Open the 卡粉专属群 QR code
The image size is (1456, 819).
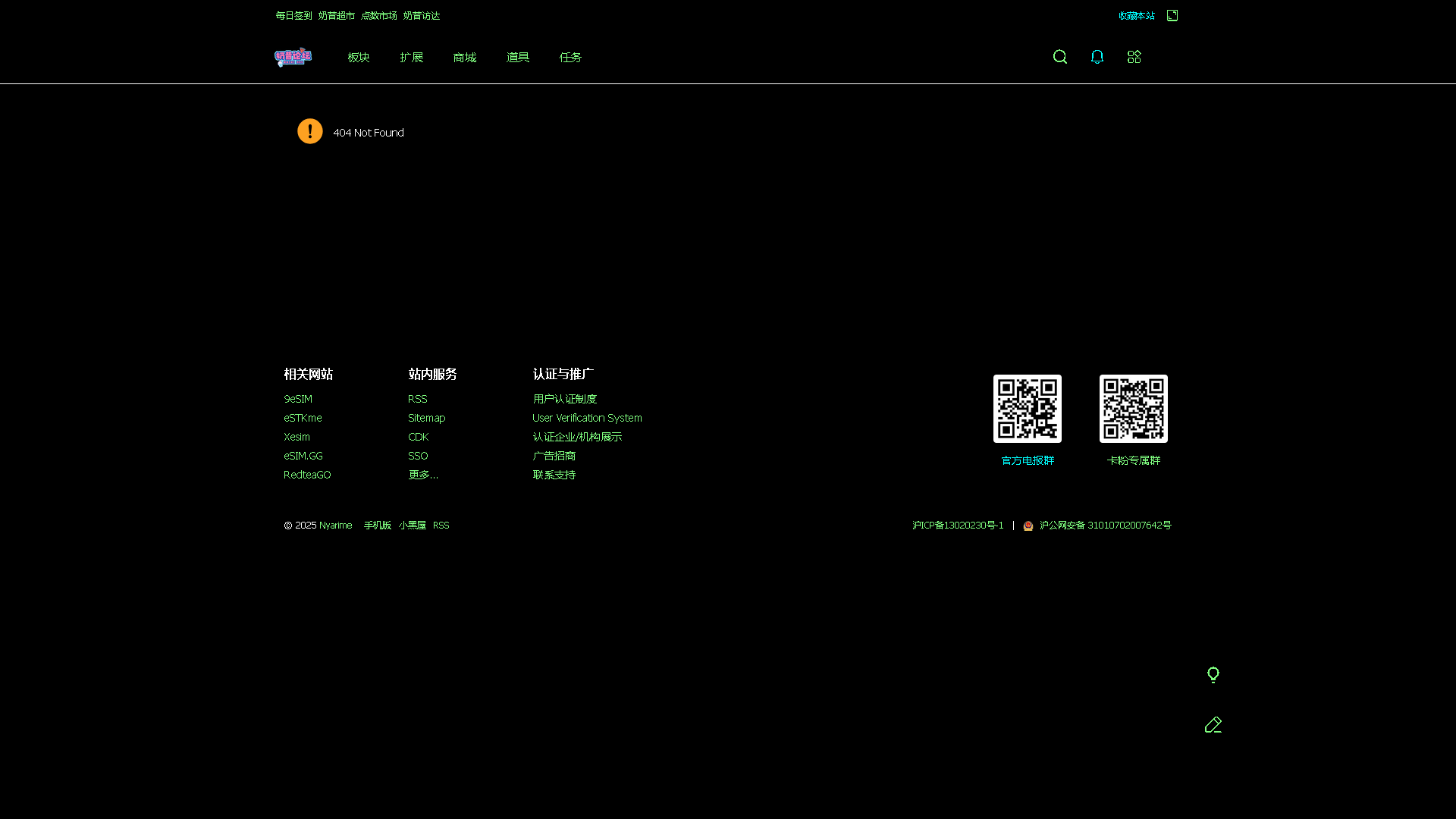tap(1132, 408)
